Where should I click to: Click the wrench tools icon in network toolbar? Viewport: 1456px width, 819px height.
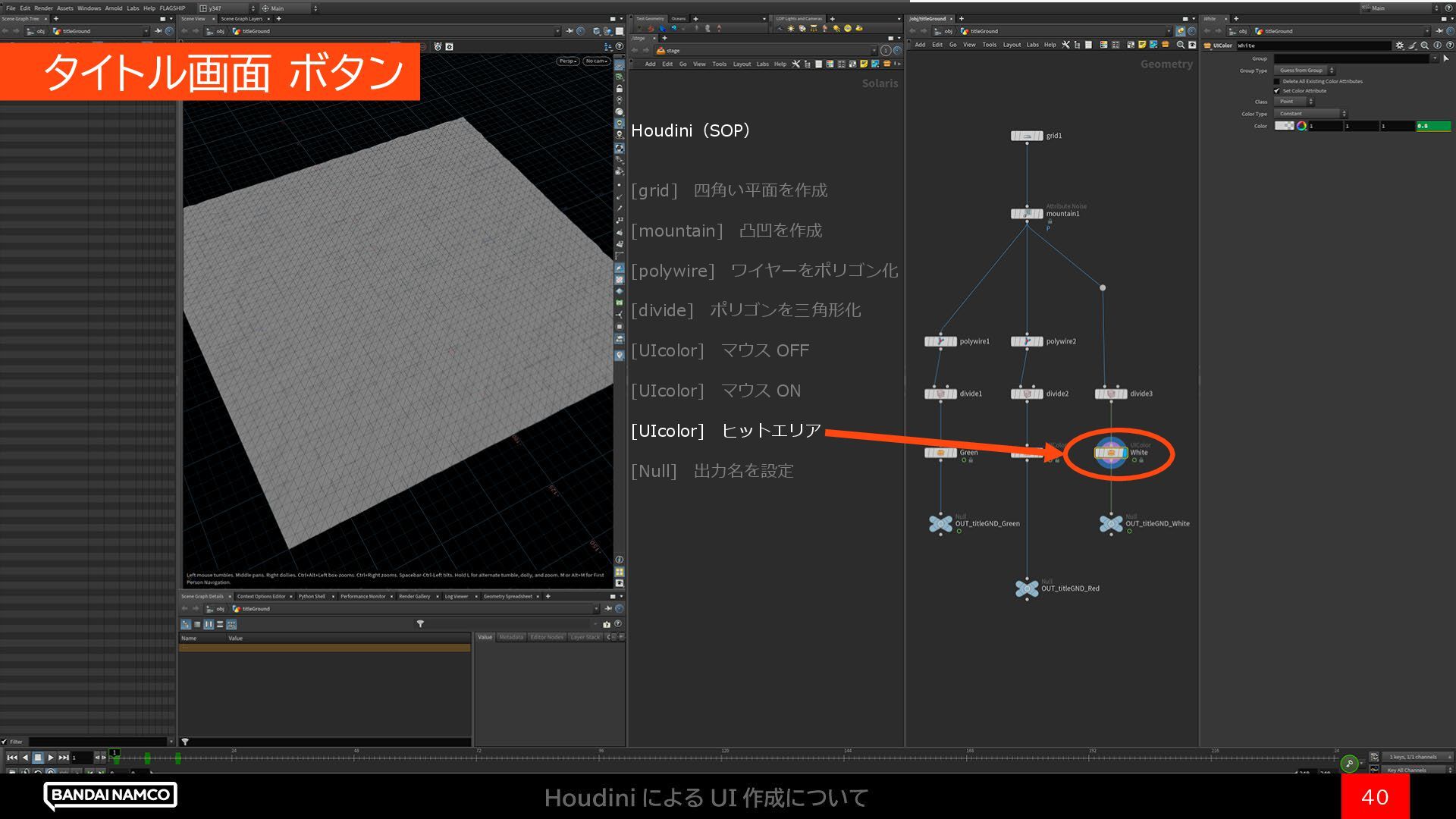pos(1065,45)
